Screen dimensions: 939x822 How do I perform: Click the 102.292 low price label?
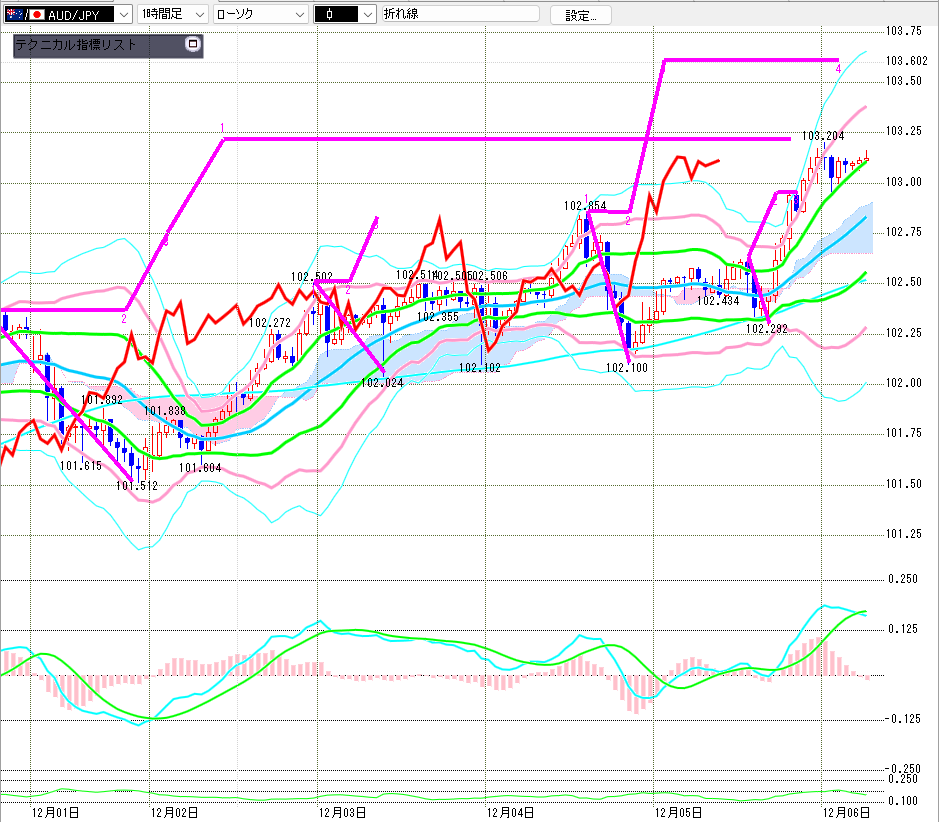click(x=767, y=328)
